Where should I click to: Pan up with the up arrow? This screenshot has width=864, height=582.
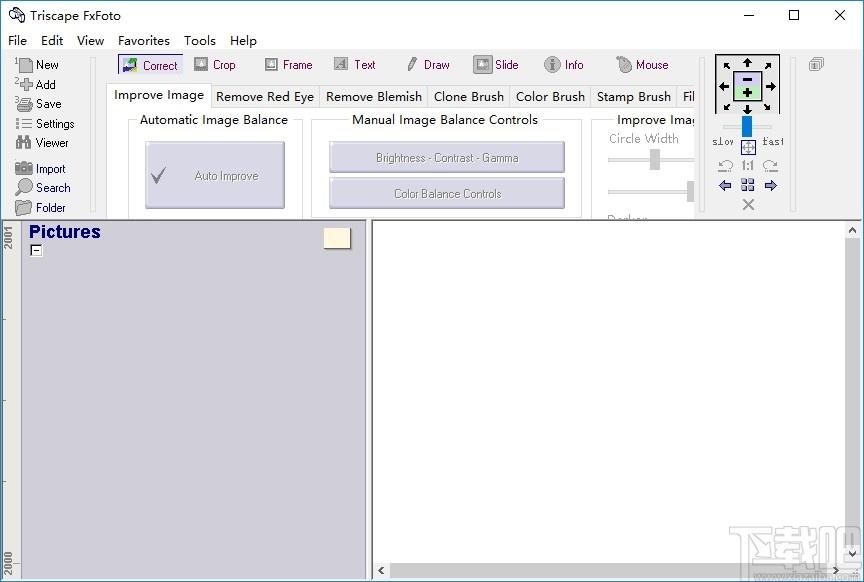pos(747,62)
